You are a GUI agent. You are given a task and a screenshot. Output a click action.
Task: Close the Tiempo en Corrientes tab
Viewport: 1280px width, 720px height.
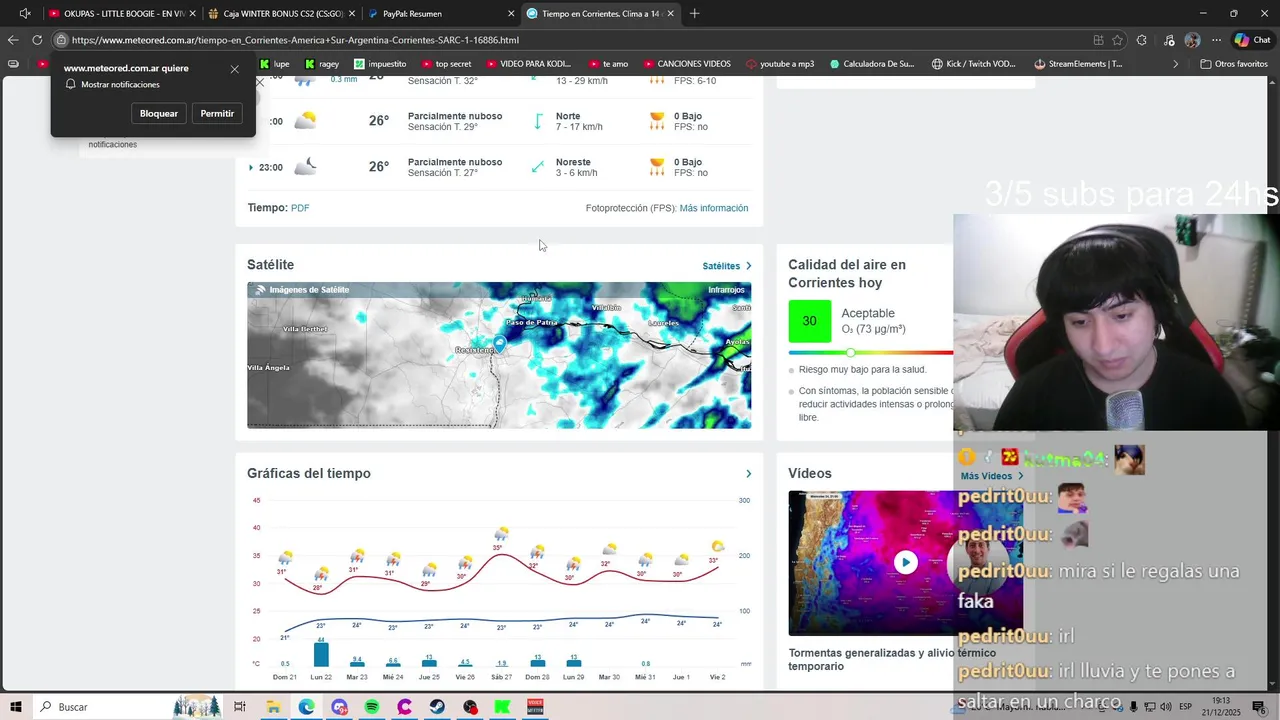tap(671, 14)
